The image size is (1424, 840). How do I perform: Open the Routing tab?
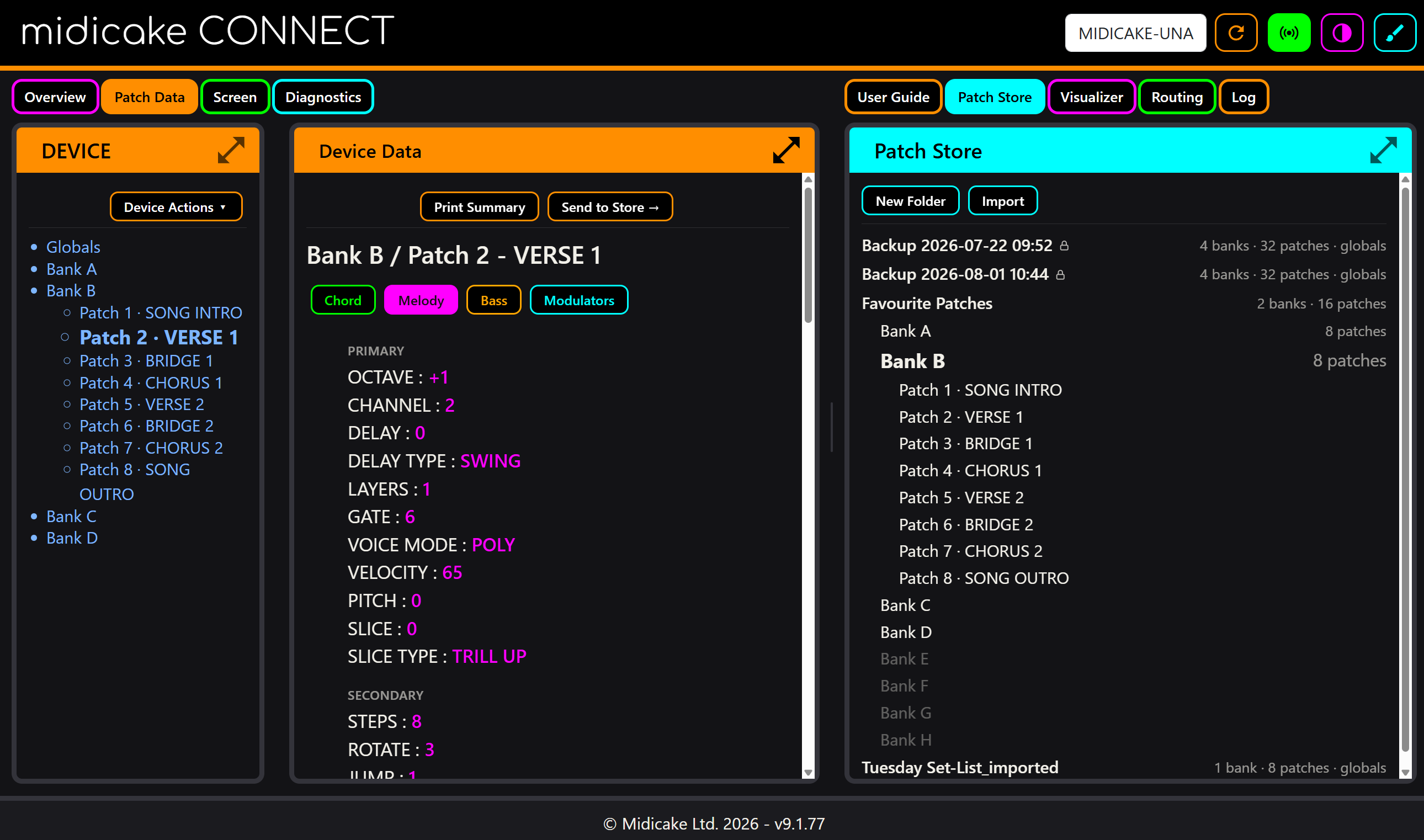click(1177, 97)
